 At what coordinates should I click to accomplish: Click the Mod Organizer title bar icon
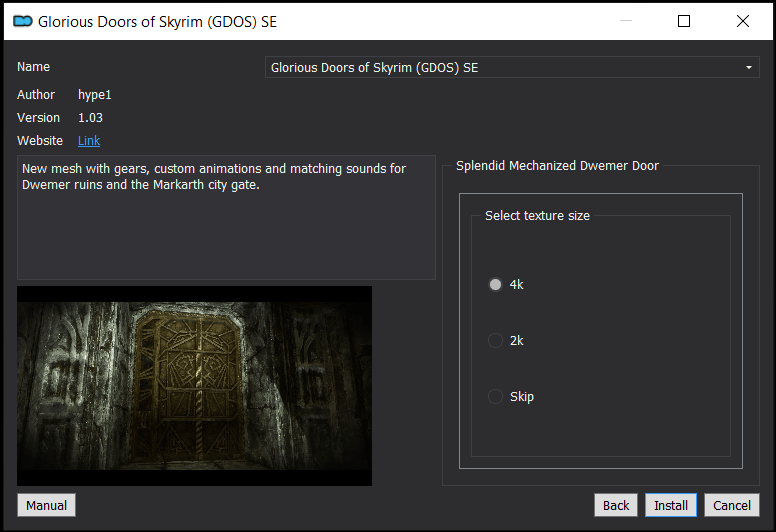tap(23, 21)
